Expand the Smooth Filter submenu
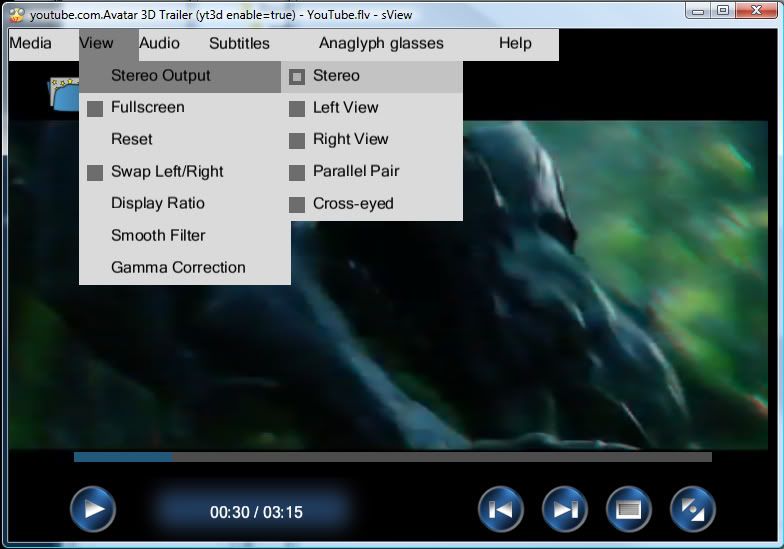The width and height of the screenshot is (784, 549). [x=185, y=236]
